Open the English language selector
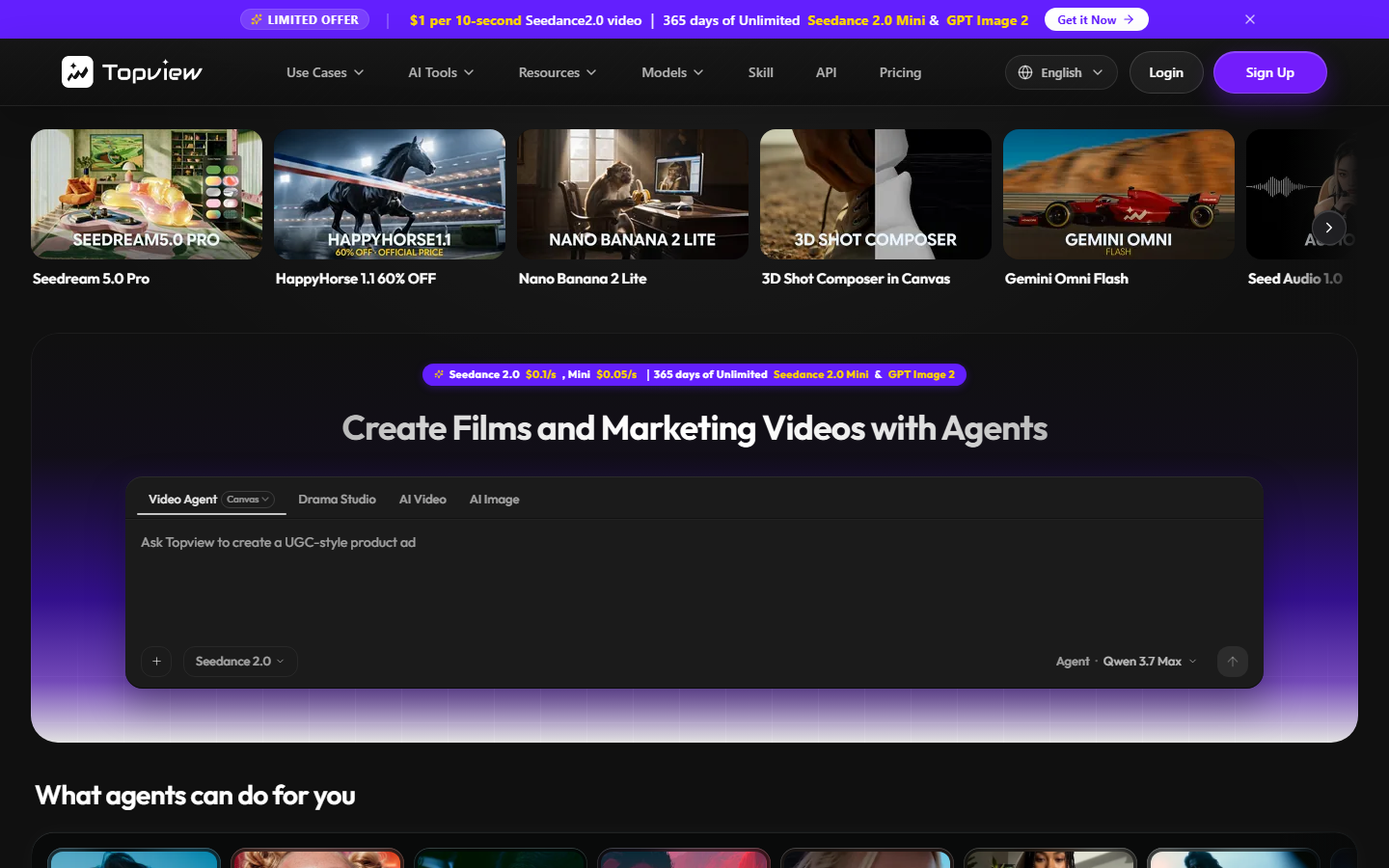The image size is (1389, 868). pyautogui.click(x=1061, y=72)
